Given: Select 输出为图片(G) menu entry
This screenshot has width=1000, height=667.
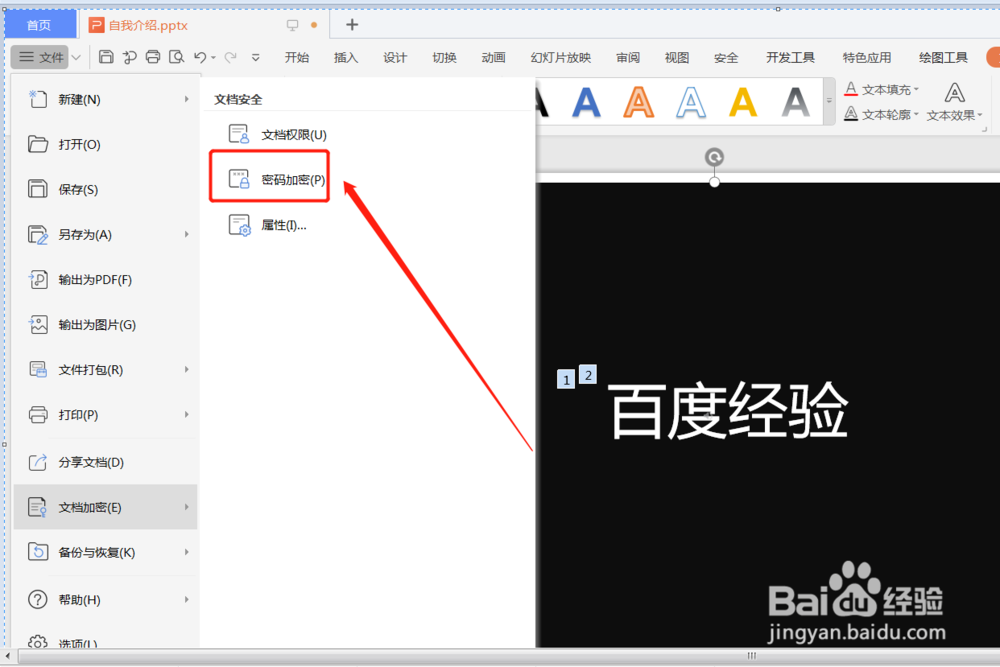Looking at the screenshot, I should (105, 325).
